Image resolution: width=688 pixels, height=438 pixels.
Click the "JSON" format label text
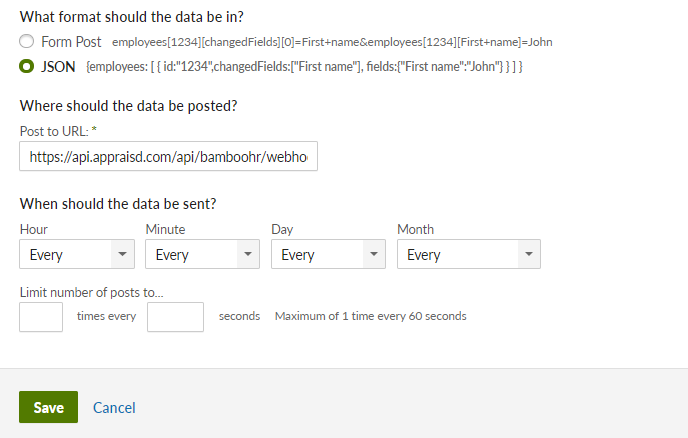[x=58, y=67]
